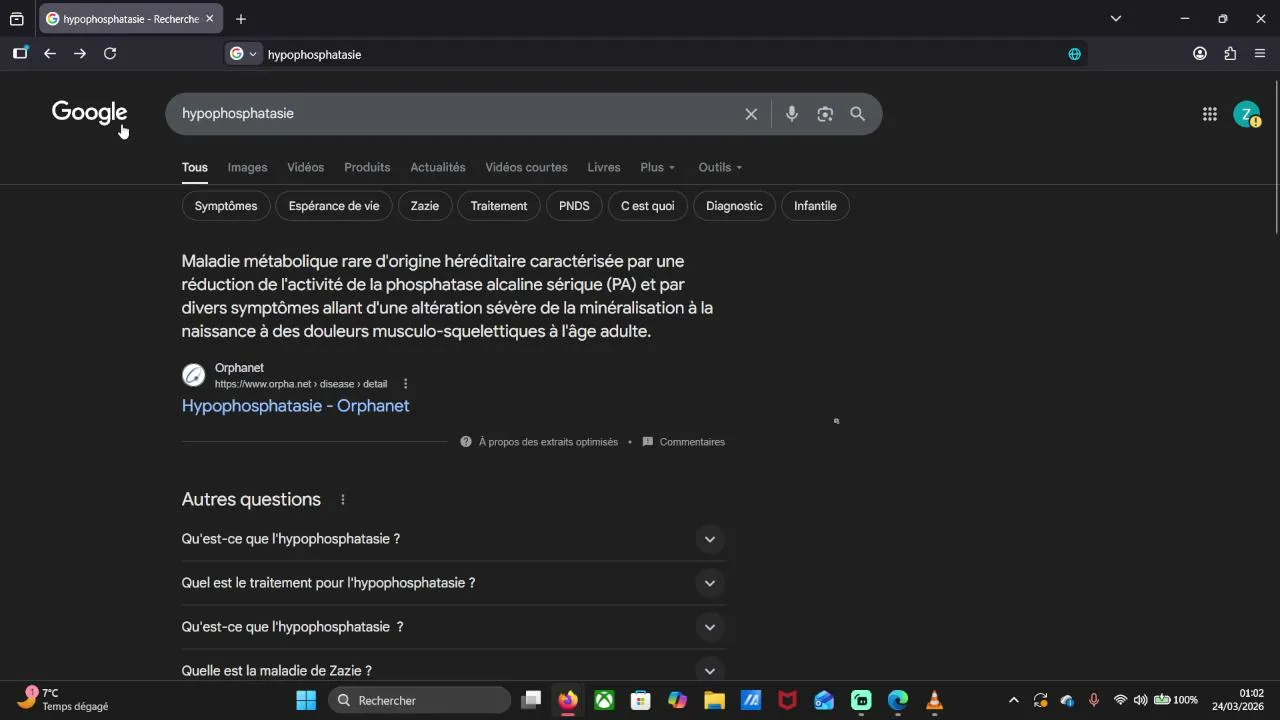
Task: Click the Windows taskbar Rechercher box
Action: coord(420,700)
